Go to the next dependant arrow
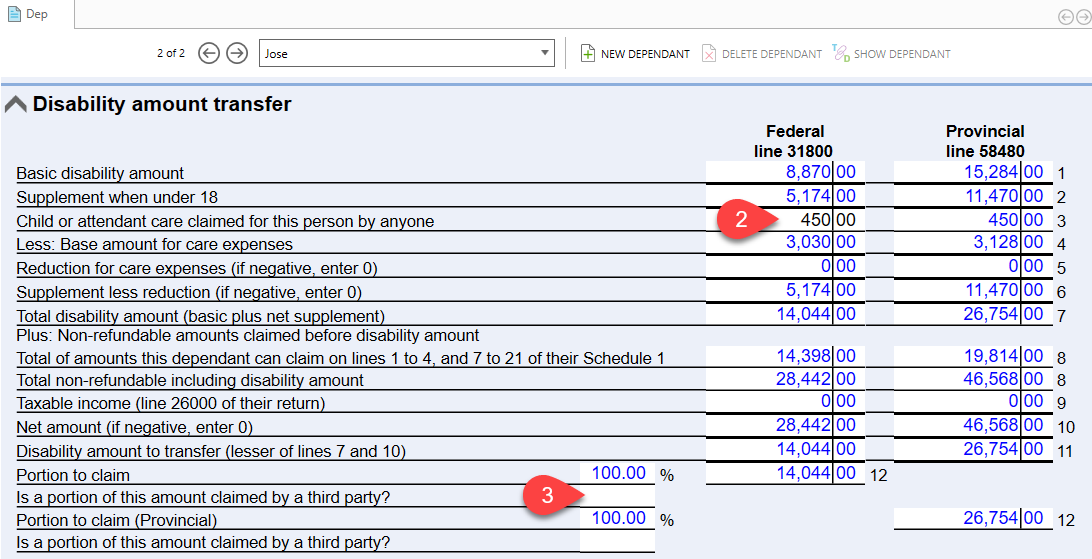The height and width of the screenshot is (559, 1092). click(x=237, y=53)
